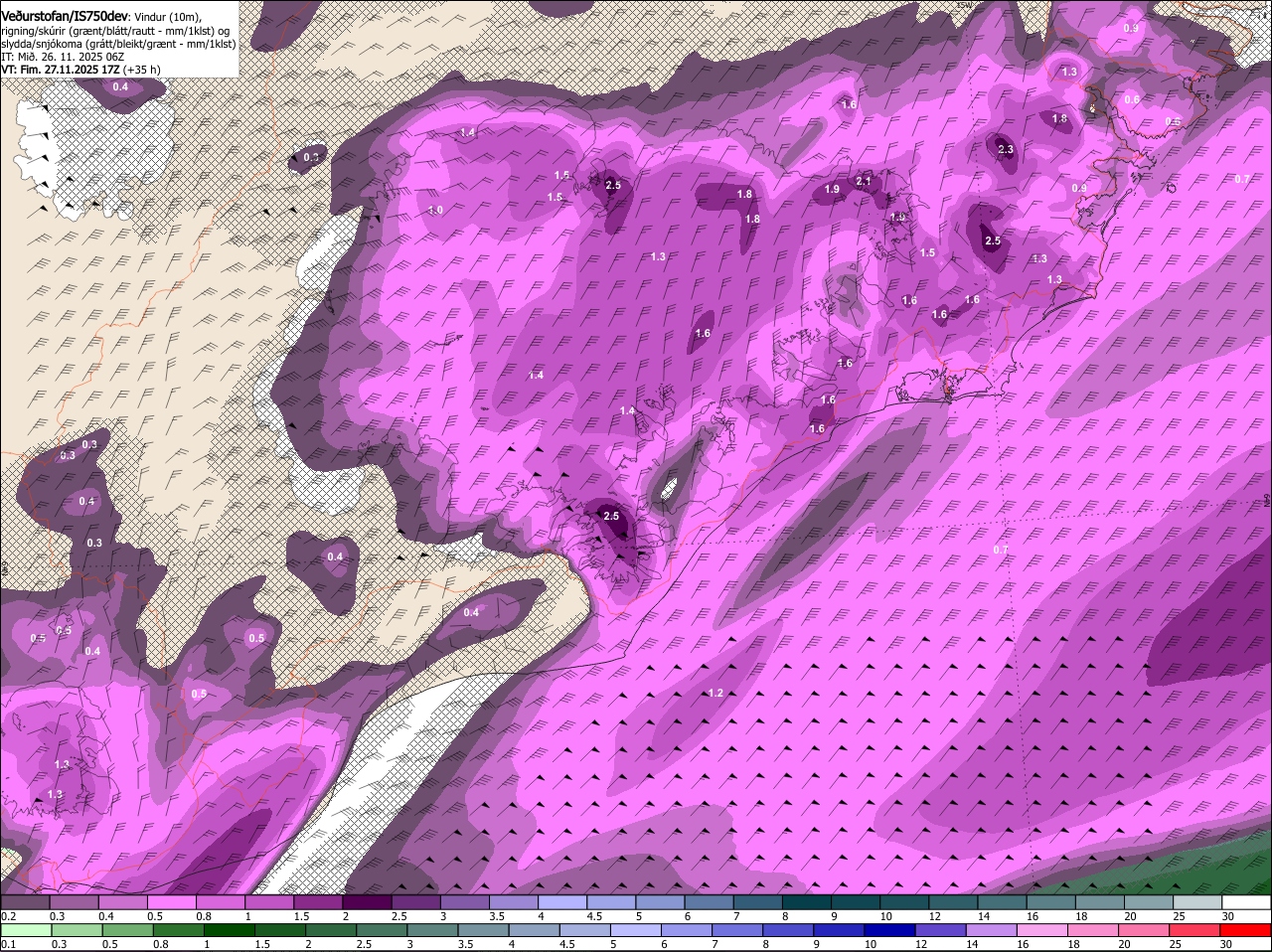Pick the light green swatch at 0.3 in lower legend
This screenshot has height=952, width=1272.
(77, 930)
